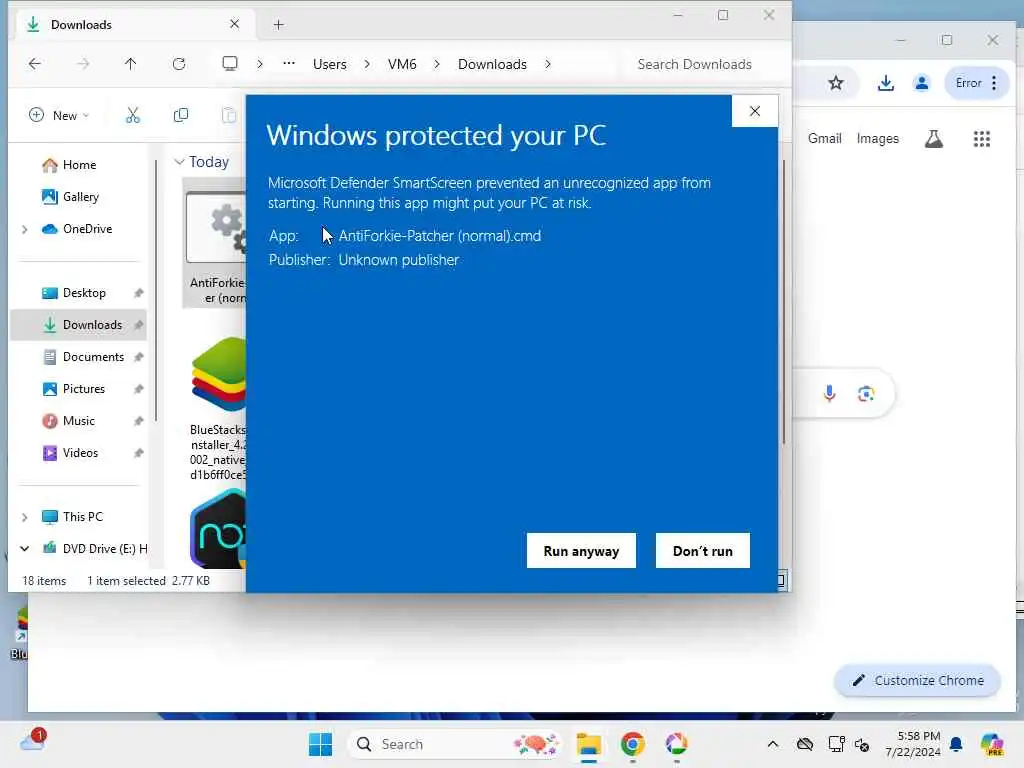The image size is (1024, 768).
Task: Select the BlueStacks installer file
Action: (x=218, y=408)
